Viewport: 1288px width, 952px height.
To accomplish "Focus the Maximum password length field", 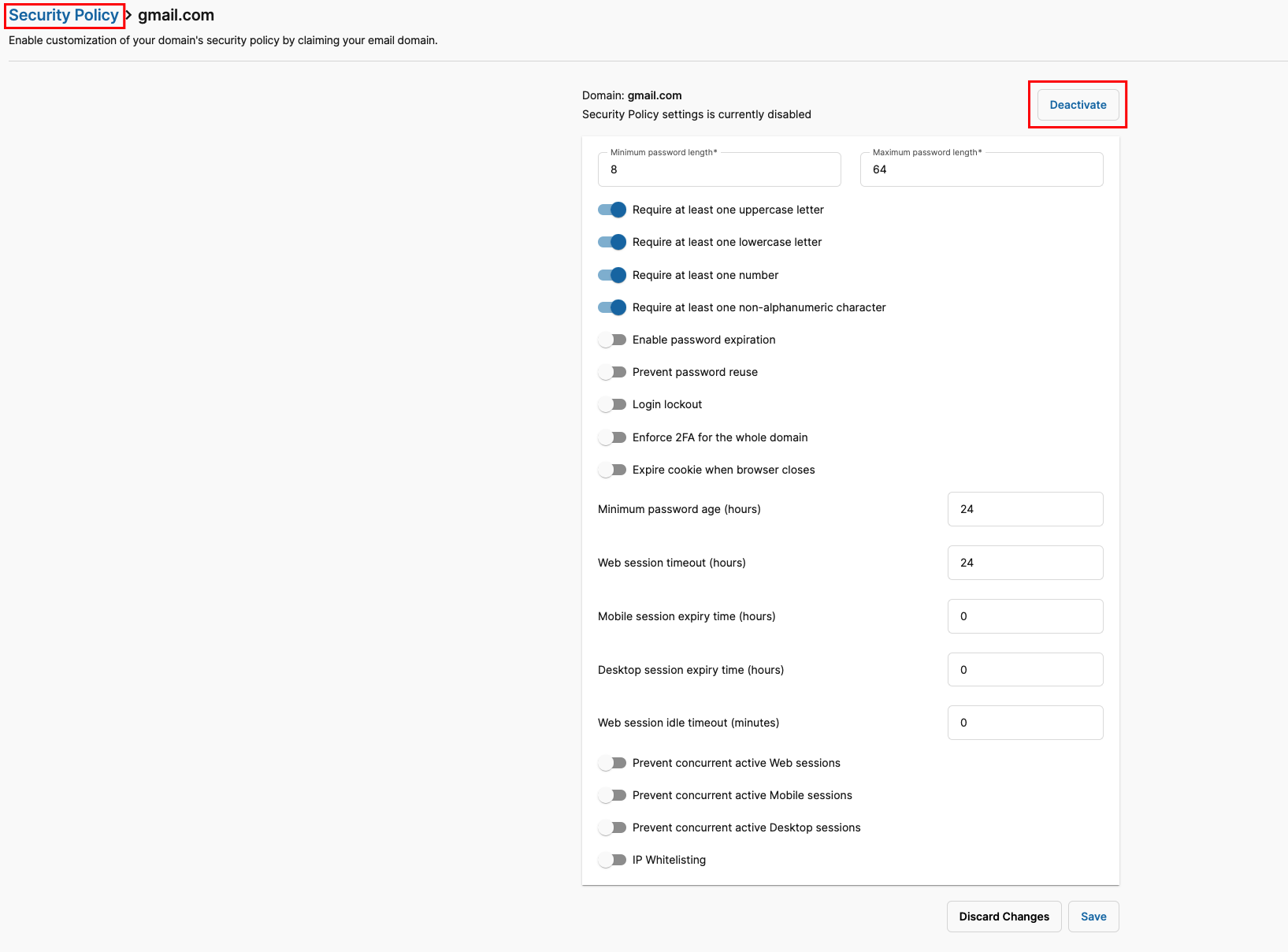I will point(982,169).
